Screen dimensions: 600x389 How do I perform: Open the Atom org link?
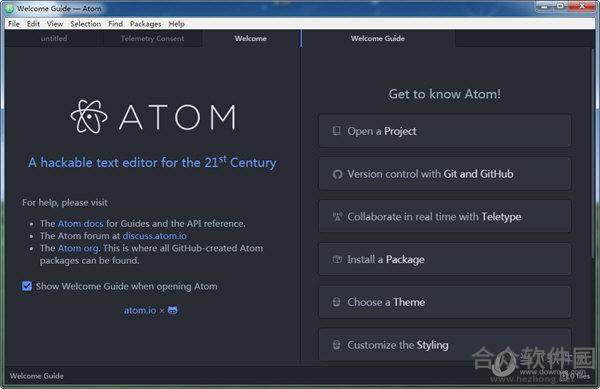pyautogui.click(x=78, y=248)
